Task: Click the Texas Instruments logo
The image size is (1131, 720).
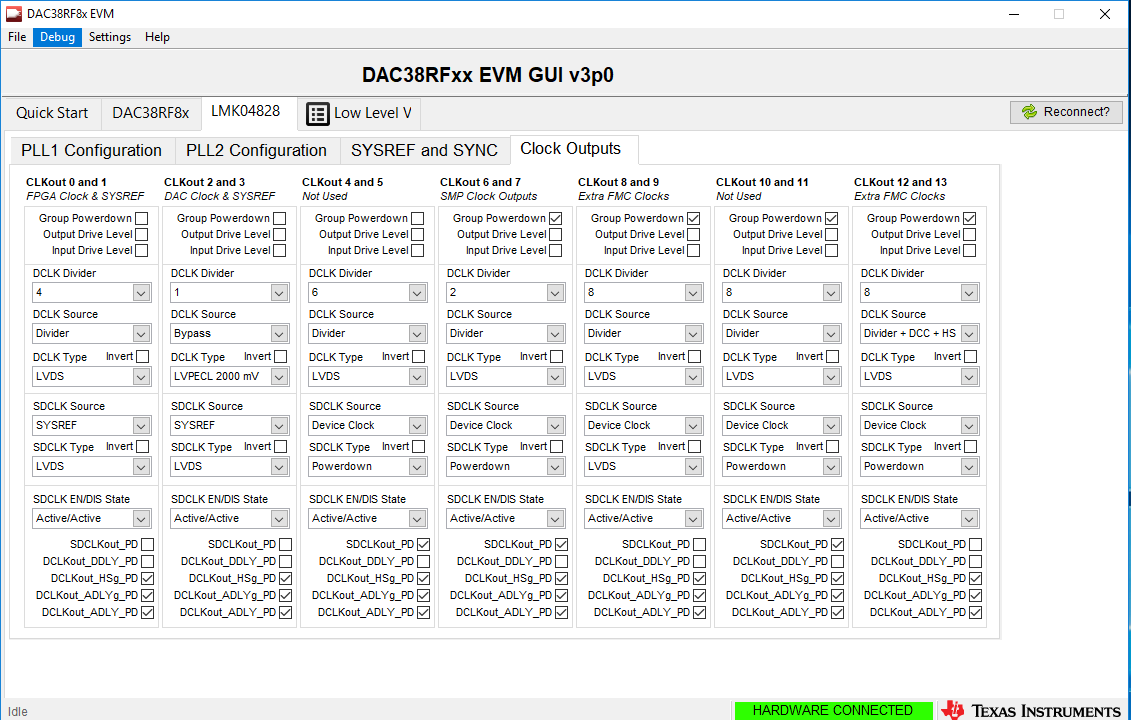Action: (x=1032, y=711)
